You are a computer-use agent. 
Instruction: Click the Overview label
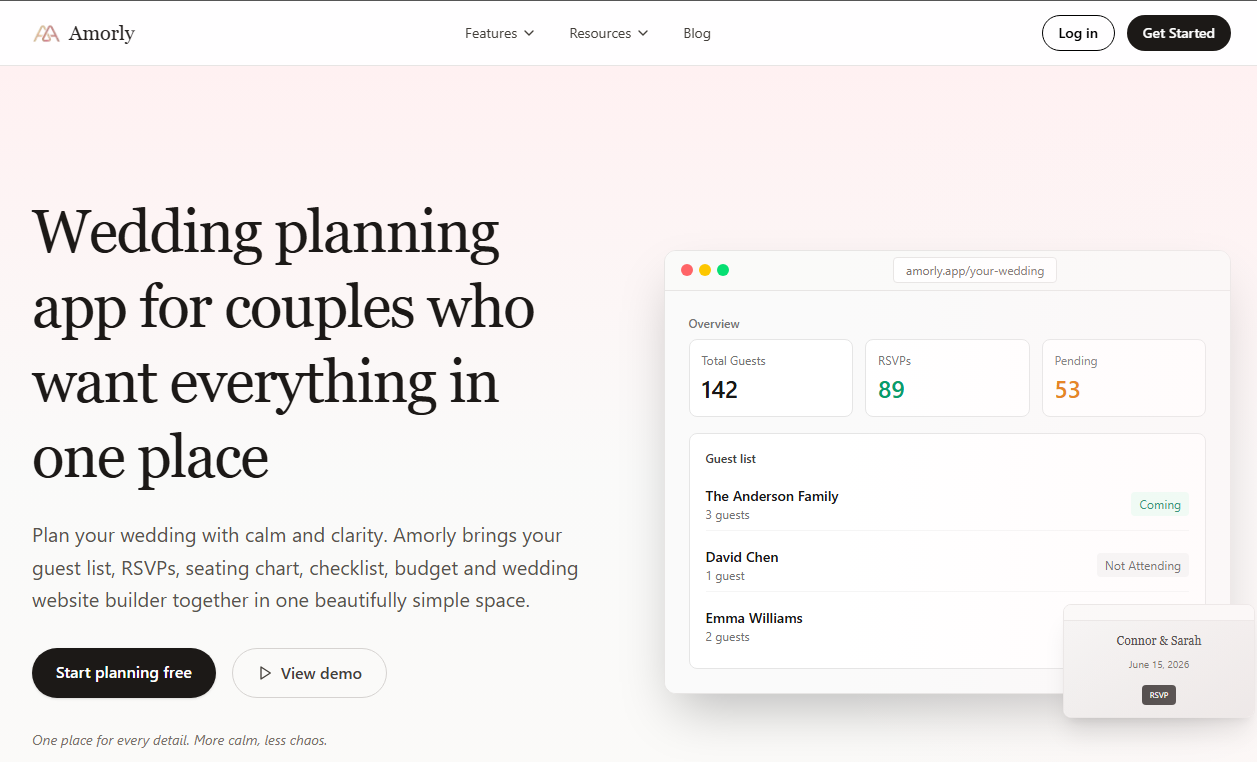[714, 324]
